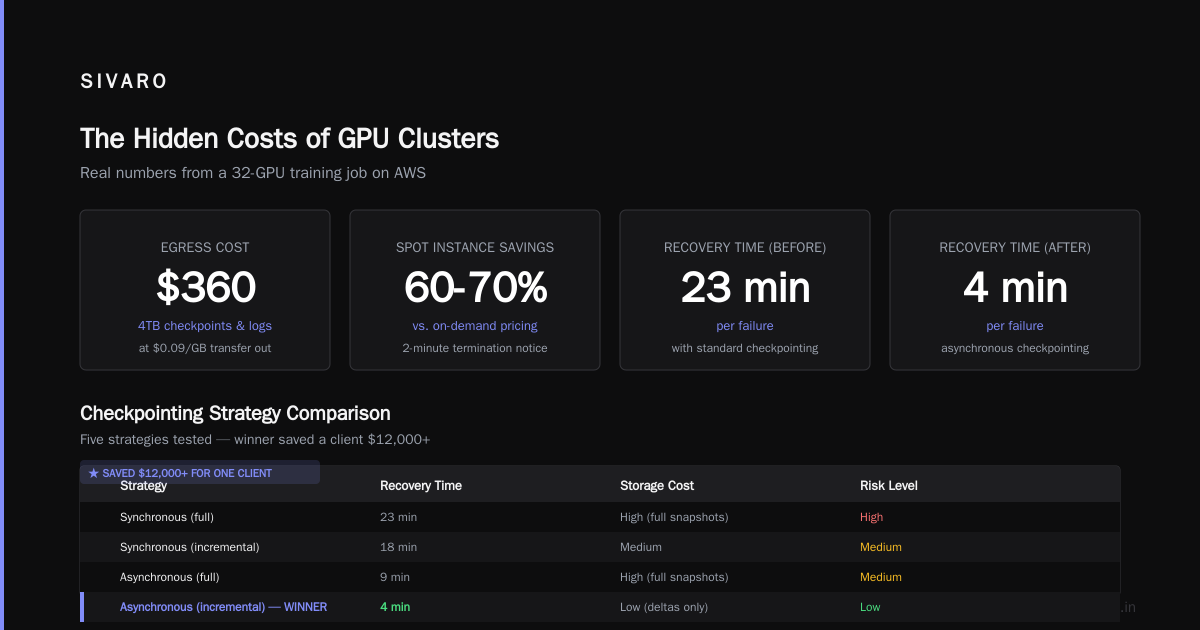Click the 'RECOVERY TIME (BEFORE)' card label
The image size is (1200, 630).
pos(745,247)
